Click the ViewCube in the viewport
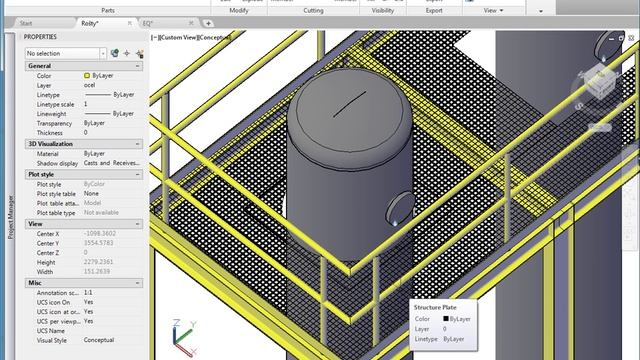 (599, 80)
